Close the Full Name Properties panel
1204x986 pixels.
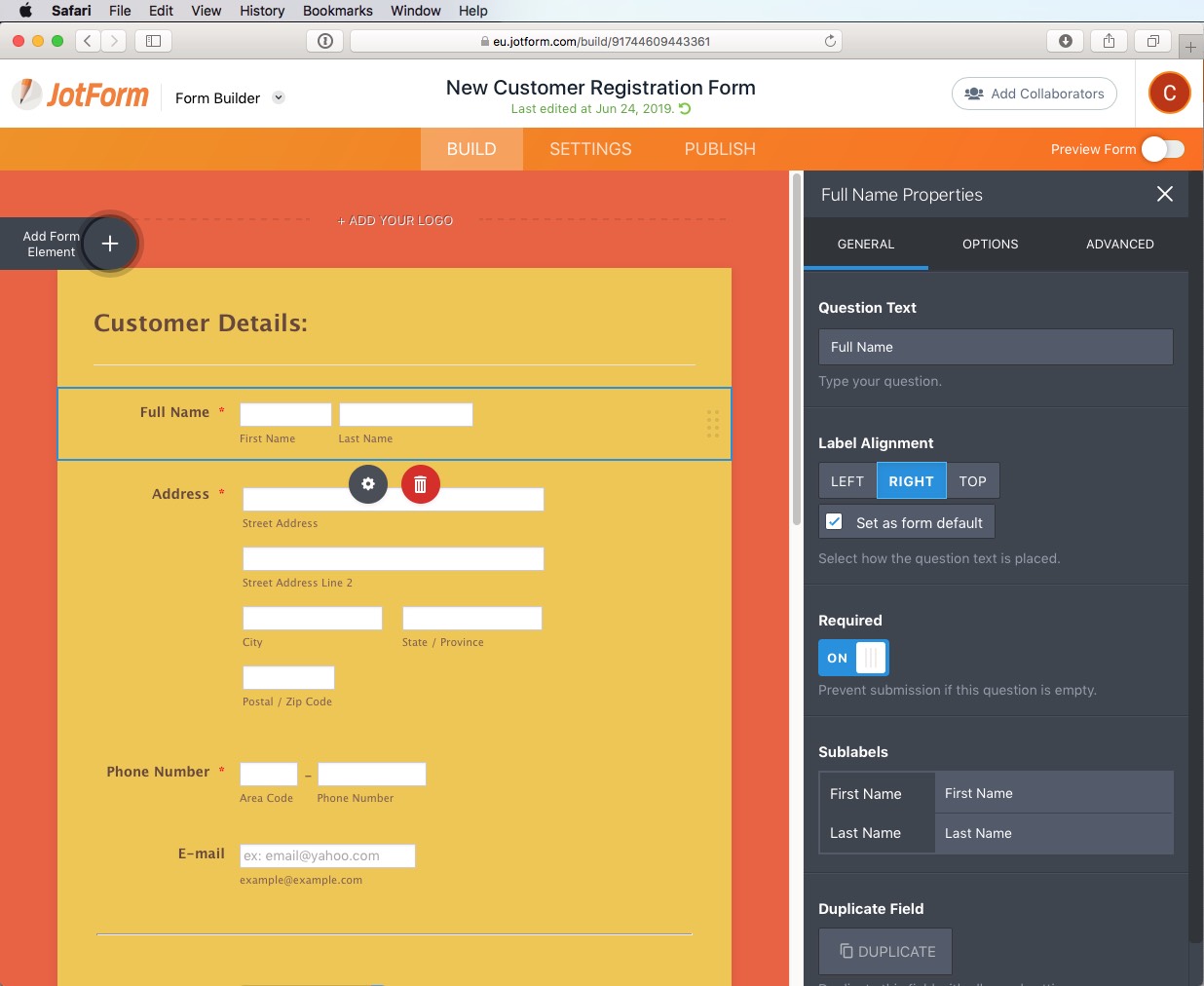1164,194
